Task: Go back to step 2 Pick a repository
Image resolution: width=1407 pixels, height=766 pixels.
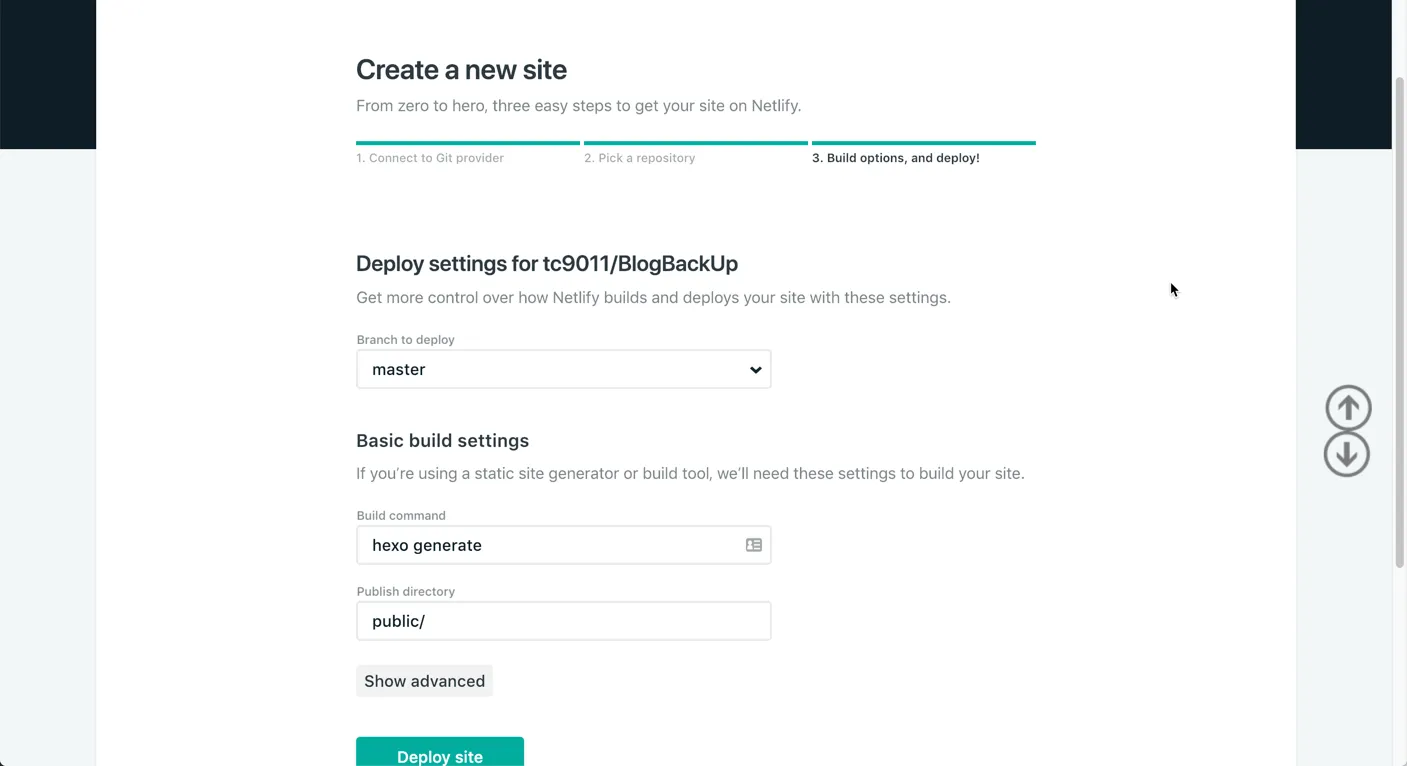Action: coord(639,158)
